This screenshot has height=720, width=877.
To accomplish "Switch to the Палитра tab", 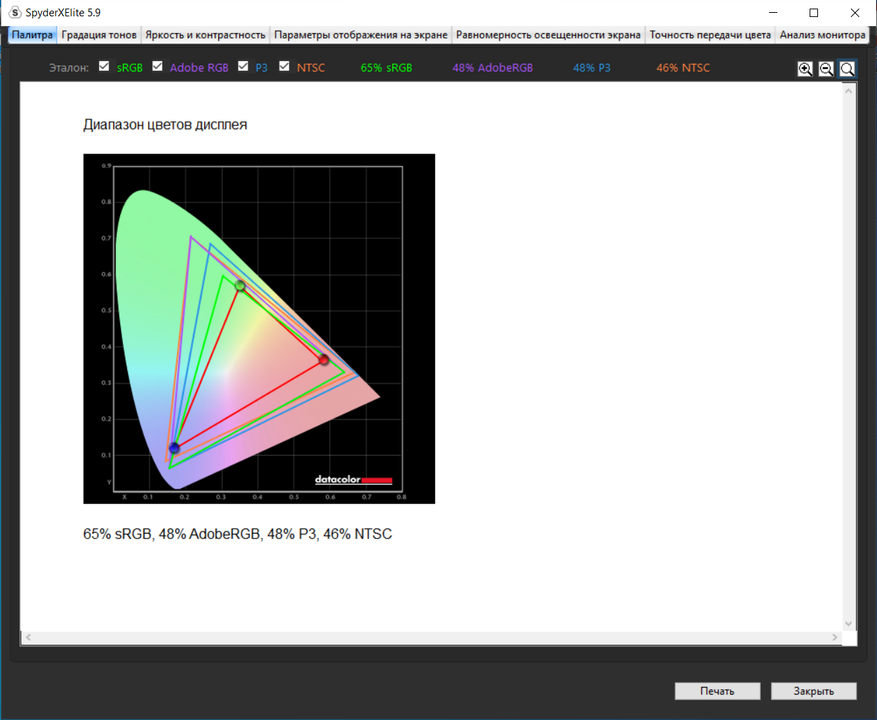I will coord(32,35).
